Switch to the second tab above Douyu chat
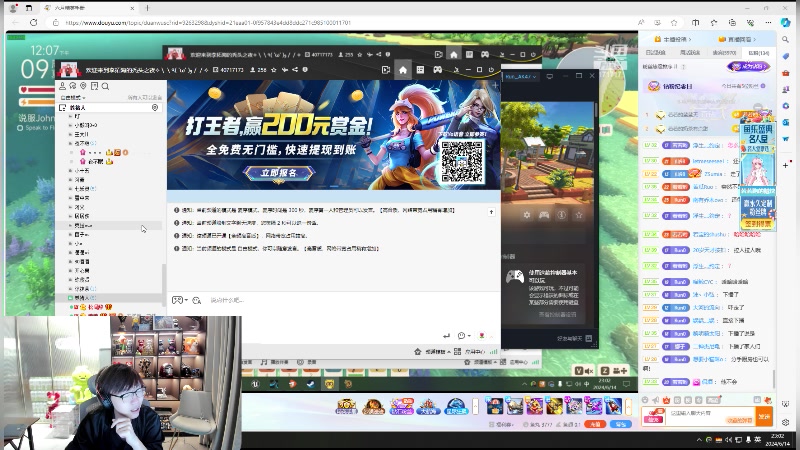 click(x=690, y=53)
